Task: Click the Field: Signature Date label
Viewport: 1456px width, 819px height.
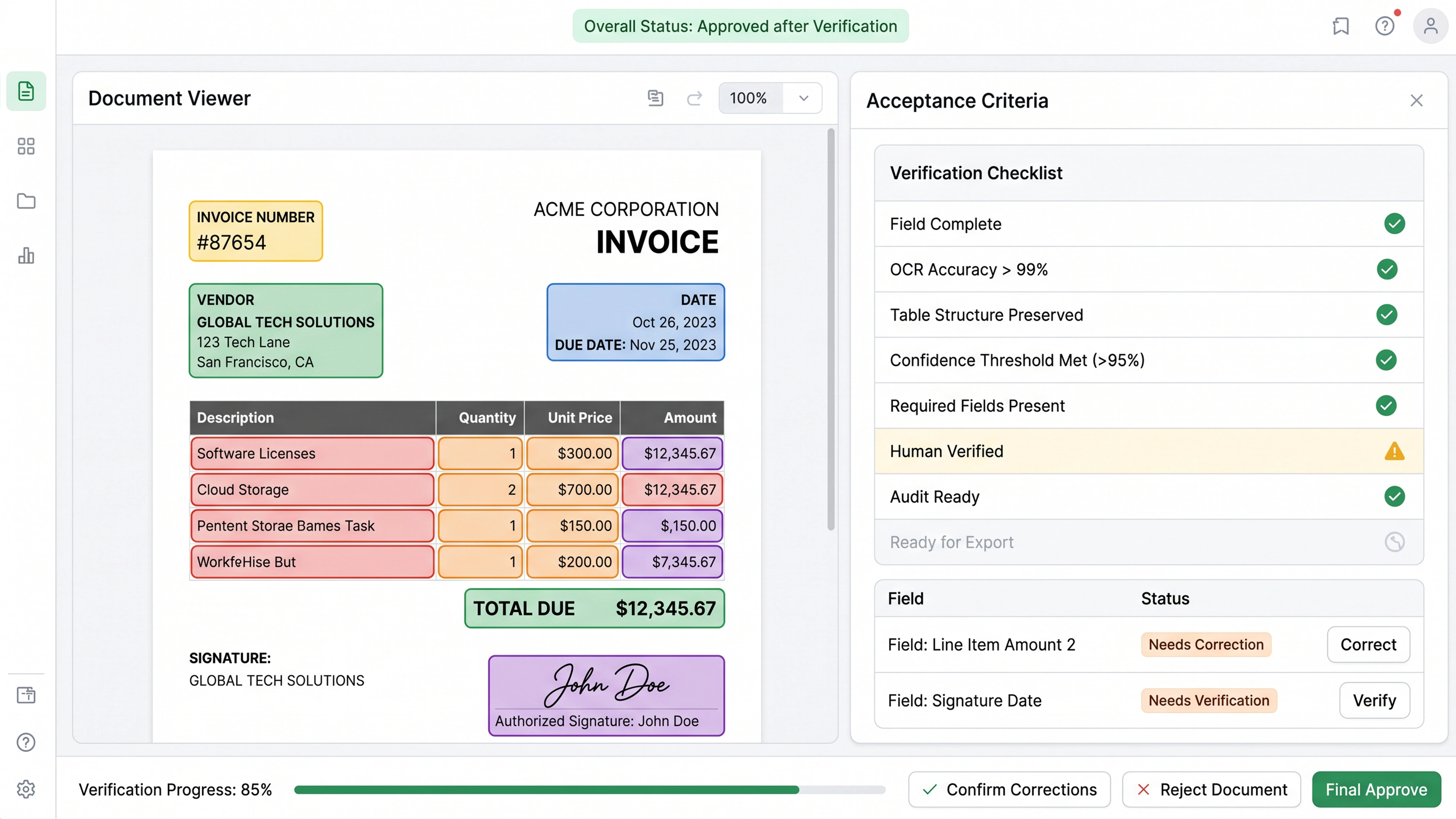Action: (x=965, y=700)
